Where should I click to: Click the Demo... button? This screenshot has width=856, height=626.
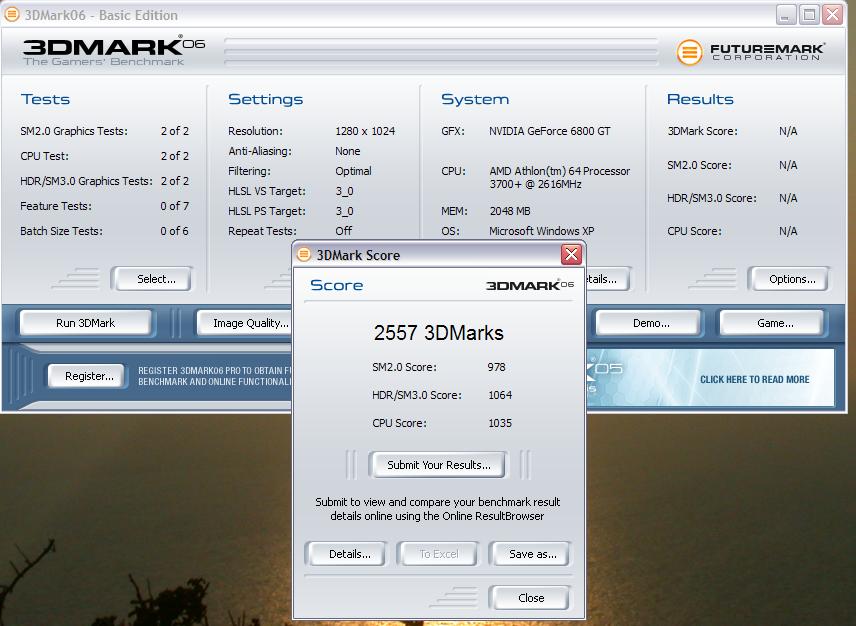648,323
